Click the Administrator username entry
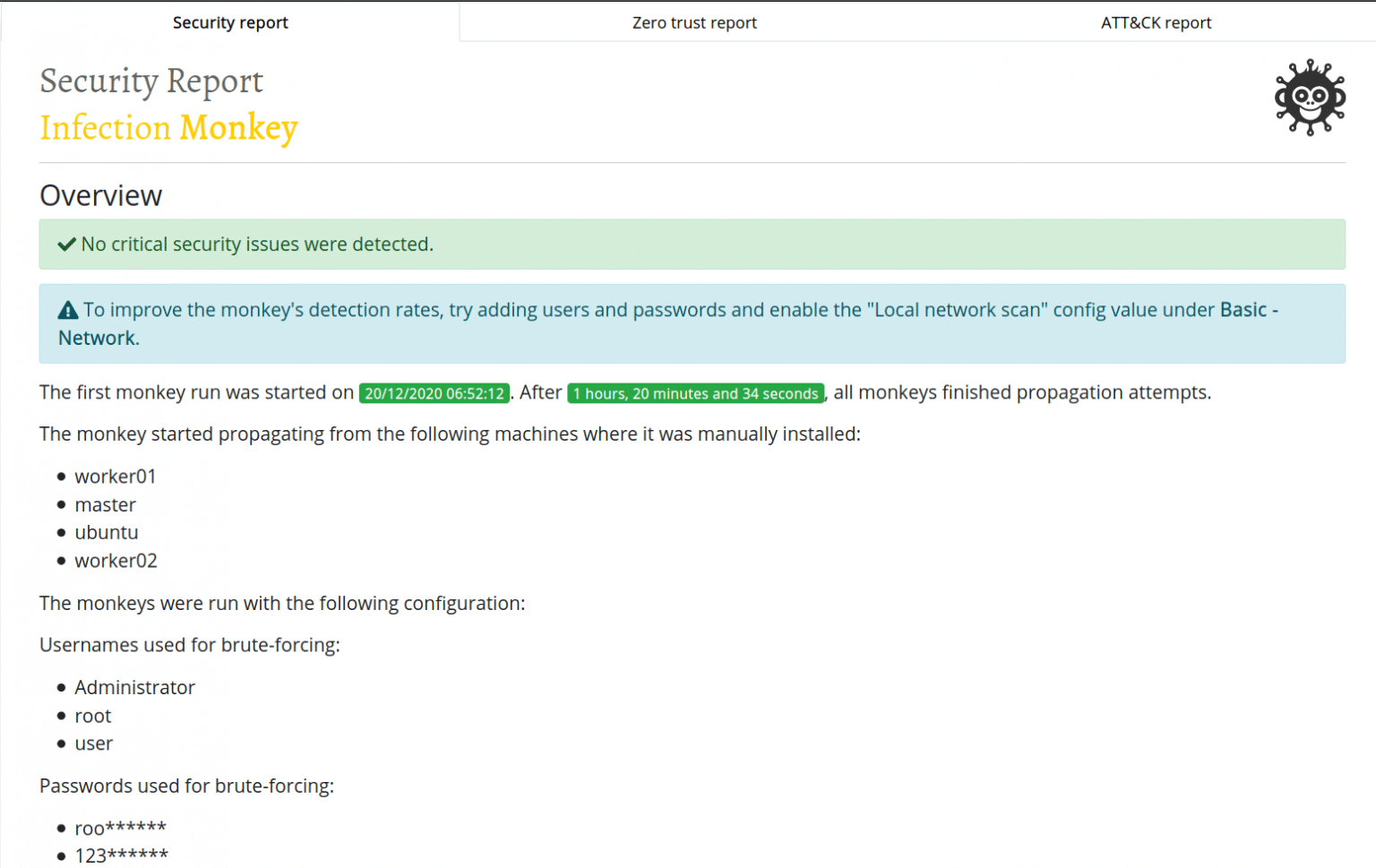Viewport: 1376px width, 868px height. pos(134,687)
